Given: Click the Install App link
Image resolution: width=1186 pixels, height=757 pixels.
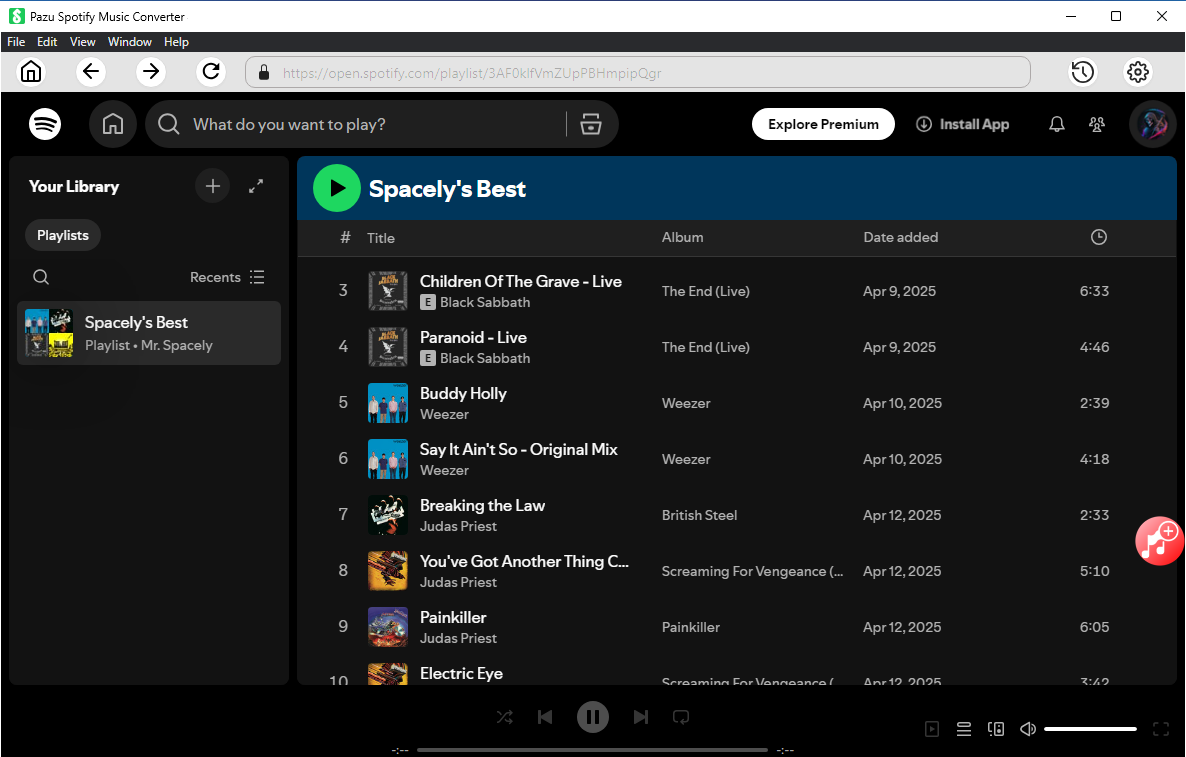Looking at the screenshot, I should [x=962, y=124].
